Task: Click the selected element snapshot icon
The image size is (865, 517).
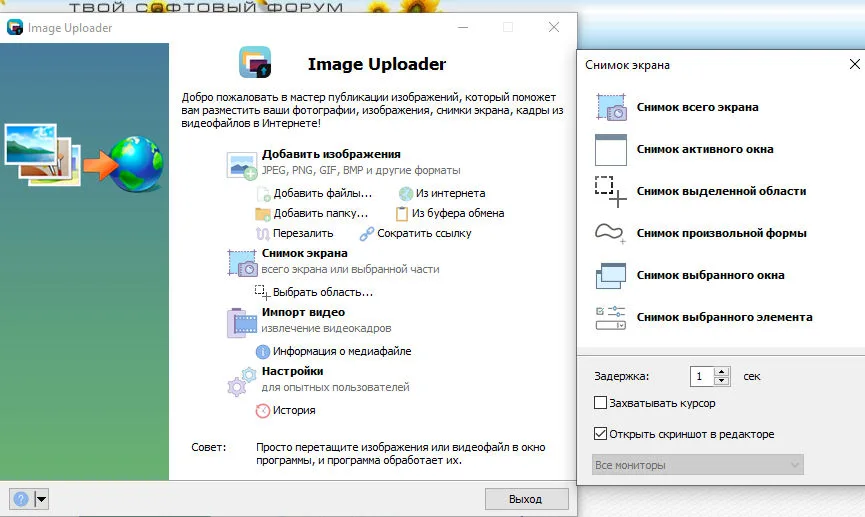Action: 611,317
